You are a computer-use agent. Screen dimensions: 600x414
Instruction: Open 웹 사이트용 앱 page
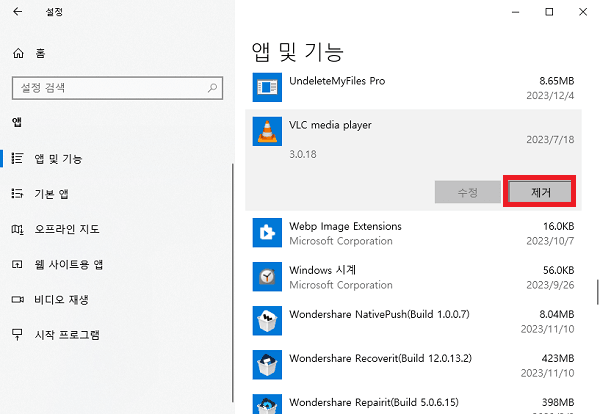pyautogui.click(x=68, y=264)
